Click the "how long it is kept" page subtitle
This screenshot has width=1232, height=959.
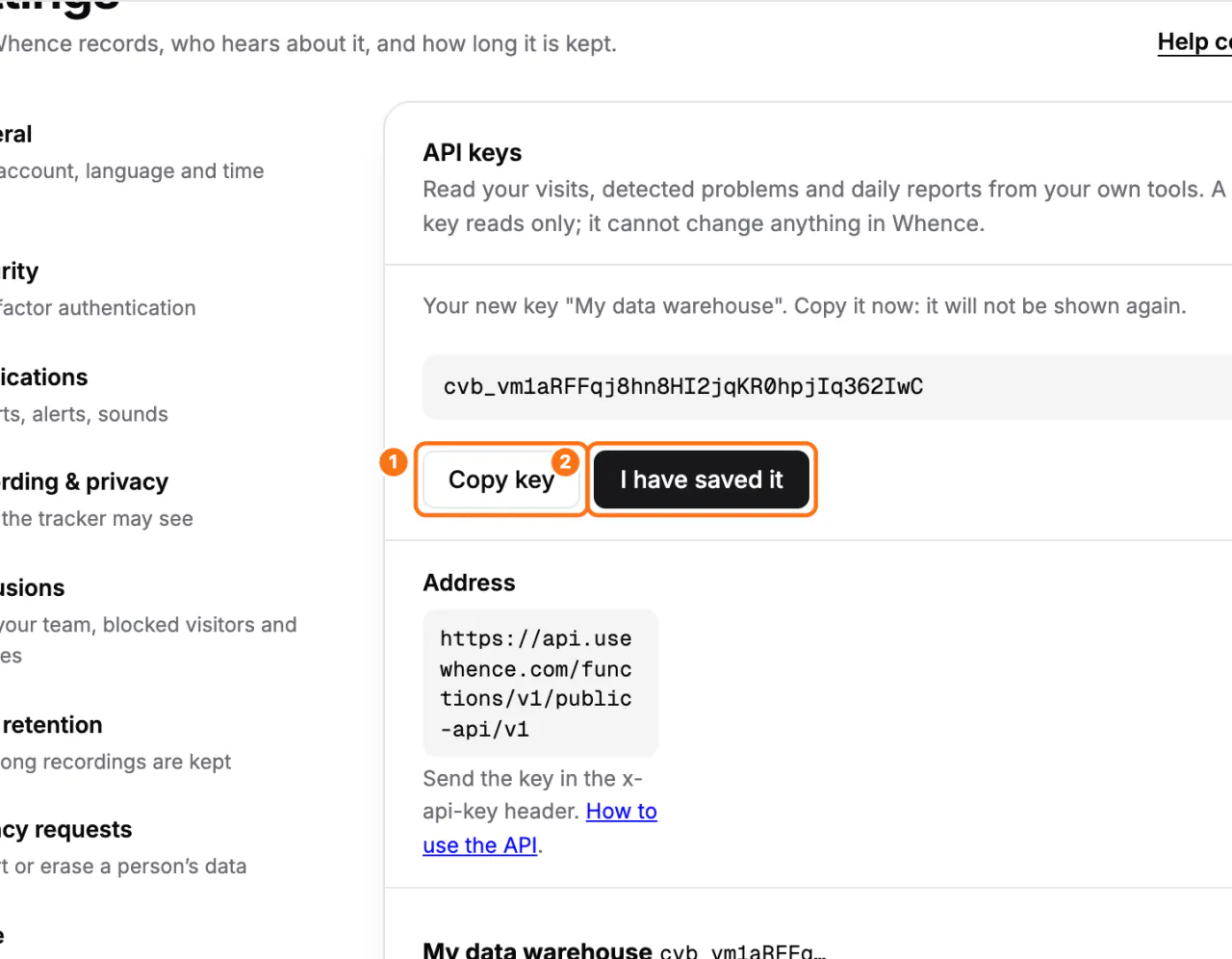tap(308, 44)
